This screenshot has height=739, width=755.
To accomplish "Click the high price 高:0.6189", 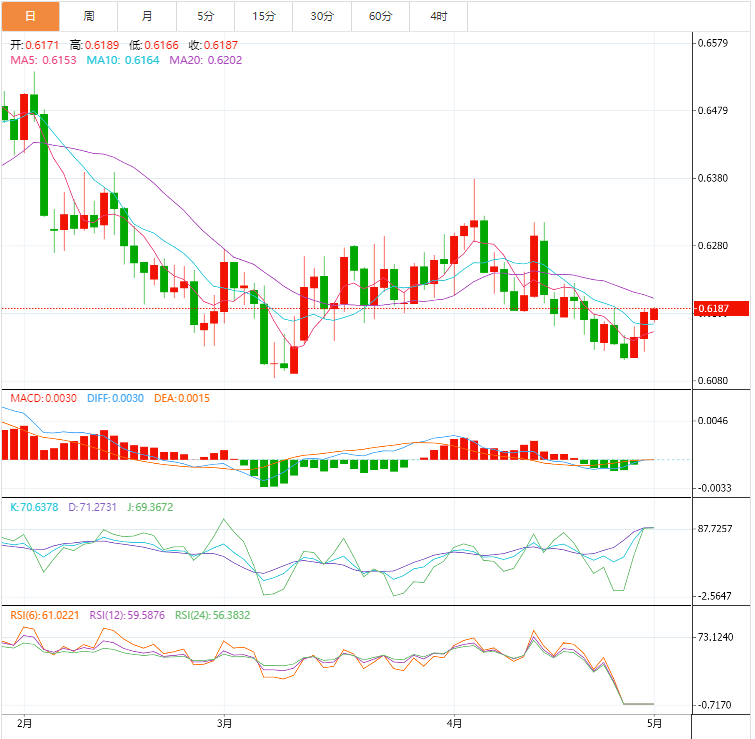I will click(x=94, y=45).
